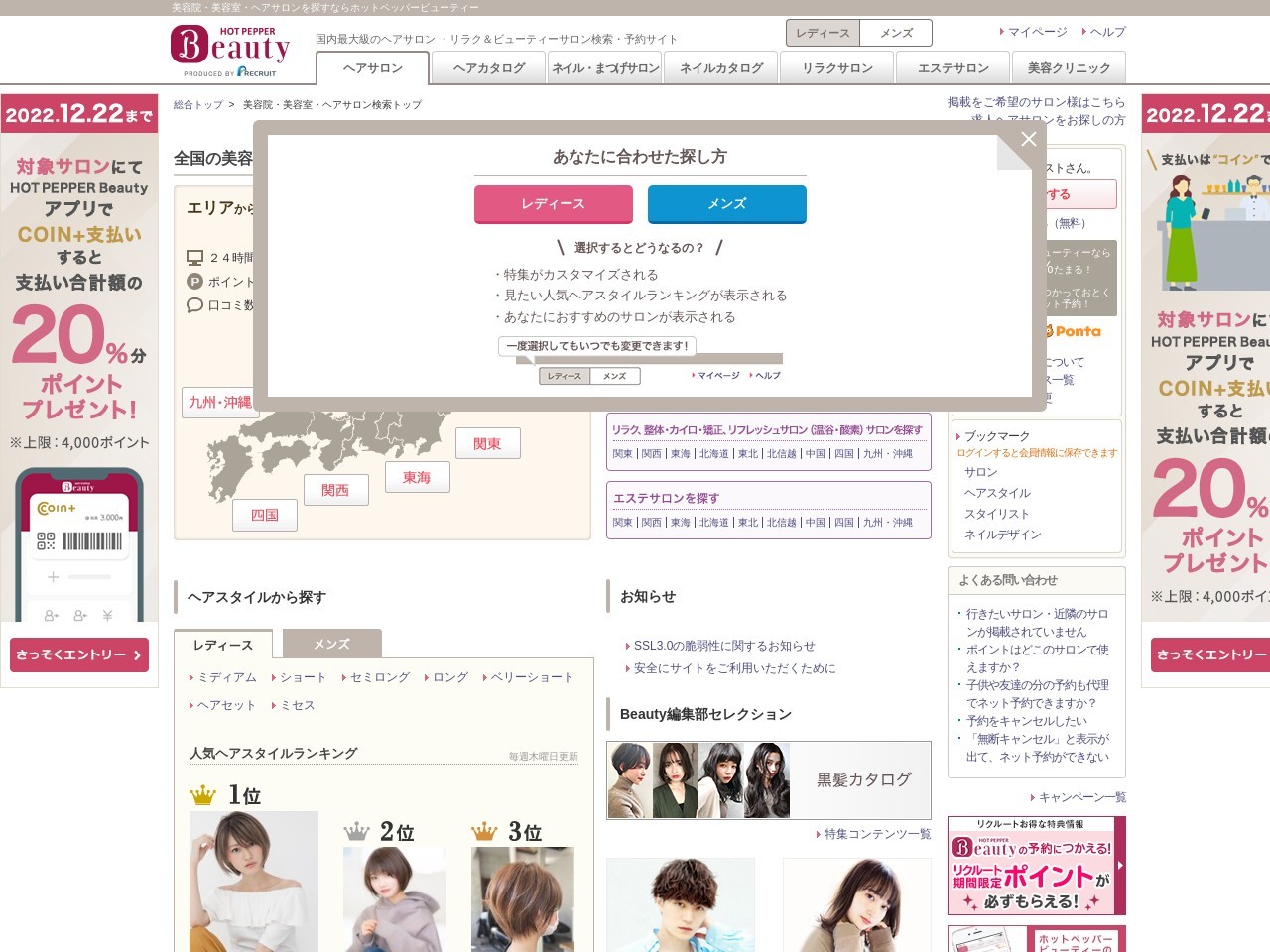The height and width of the screenshot is (952, 1270).
Task: Open the キャンペーン一覧 link
Action: 1082,797
